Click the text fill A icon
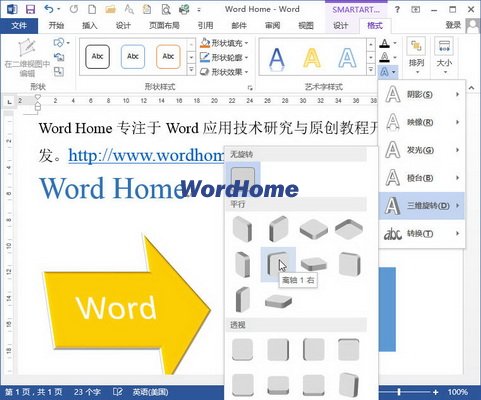Screen dimensions: 481x400 coord(384,43)
